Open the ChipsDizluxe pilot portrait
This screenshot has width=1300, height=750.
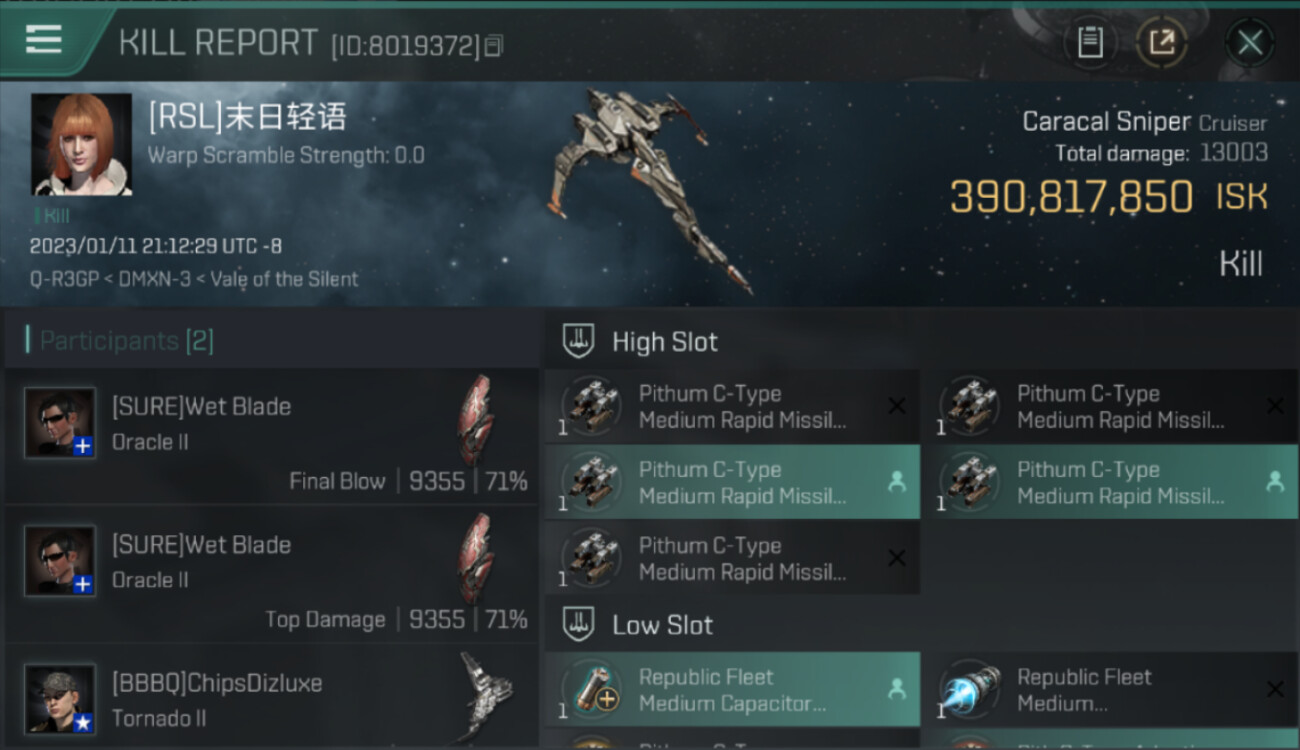(60, 698)
